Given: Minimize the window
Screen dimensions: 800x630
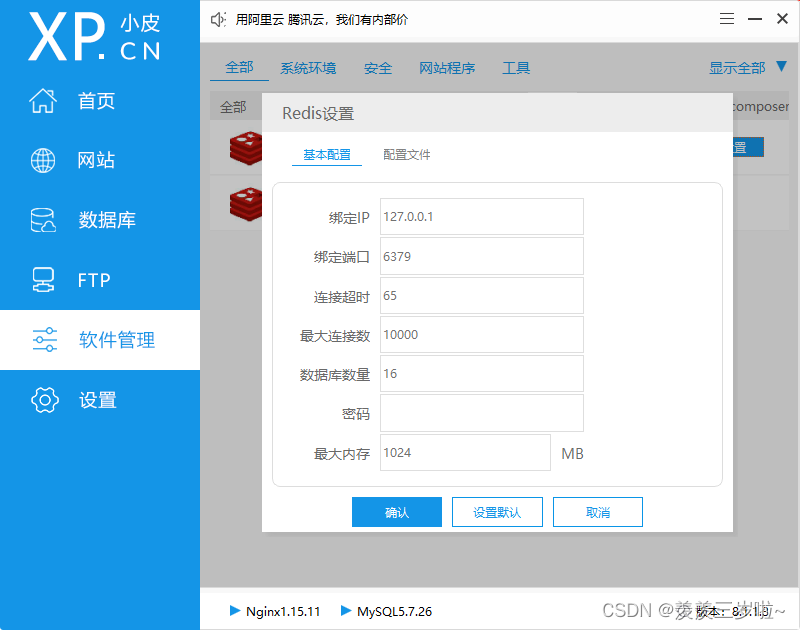Looking at the screenshot, I should pos(755,19).
